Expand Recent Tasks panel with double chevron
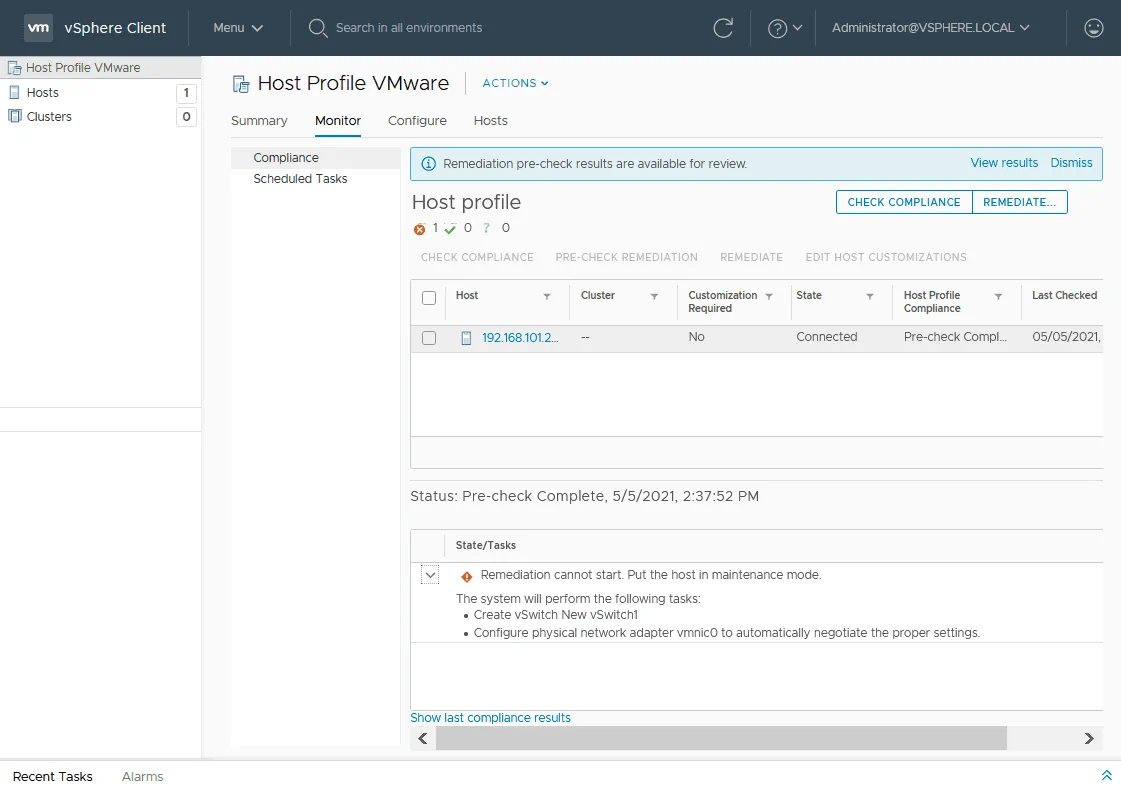This screenshot has height=788, width=1121. (x=1106, y=776)
